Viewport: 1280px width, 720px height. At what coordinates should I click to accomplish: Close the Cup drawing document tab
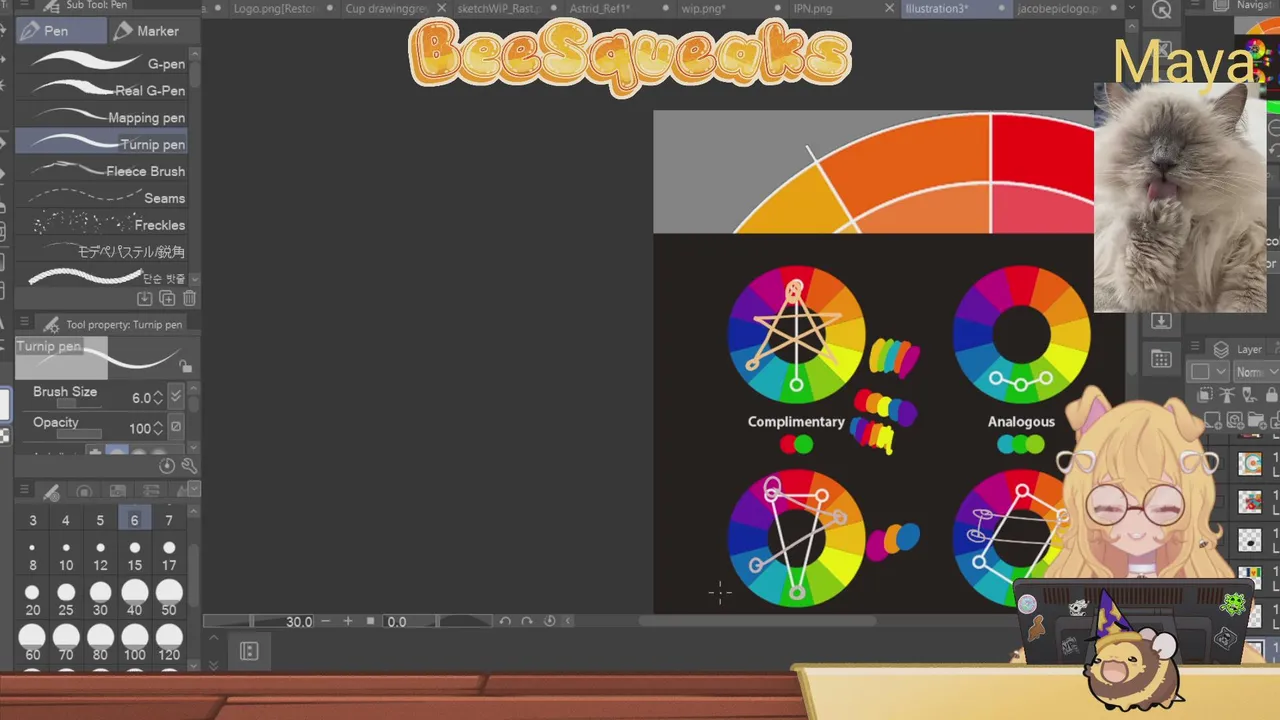coord(441,9)
